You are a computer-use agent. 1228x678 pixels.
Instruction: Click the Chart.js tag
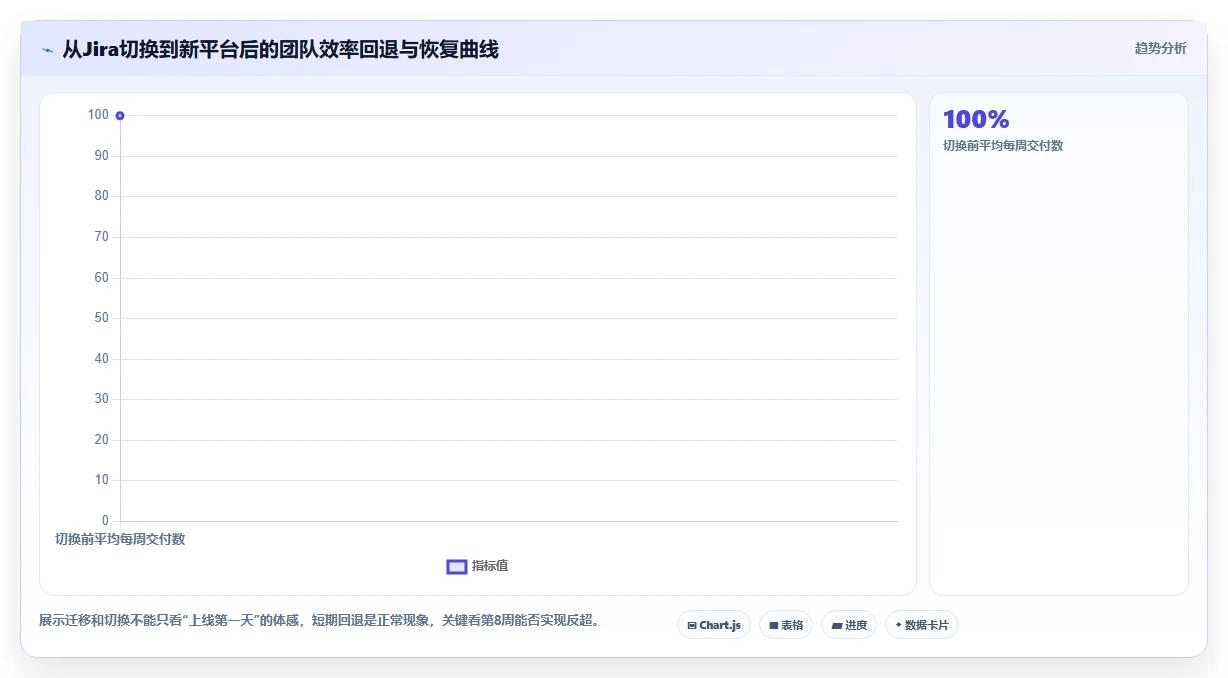(x=714, y=625)
